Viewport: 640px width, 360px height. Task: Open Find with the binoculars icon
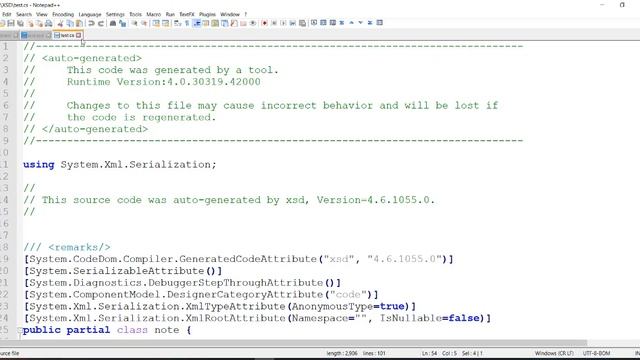click(x=113, y=23)
